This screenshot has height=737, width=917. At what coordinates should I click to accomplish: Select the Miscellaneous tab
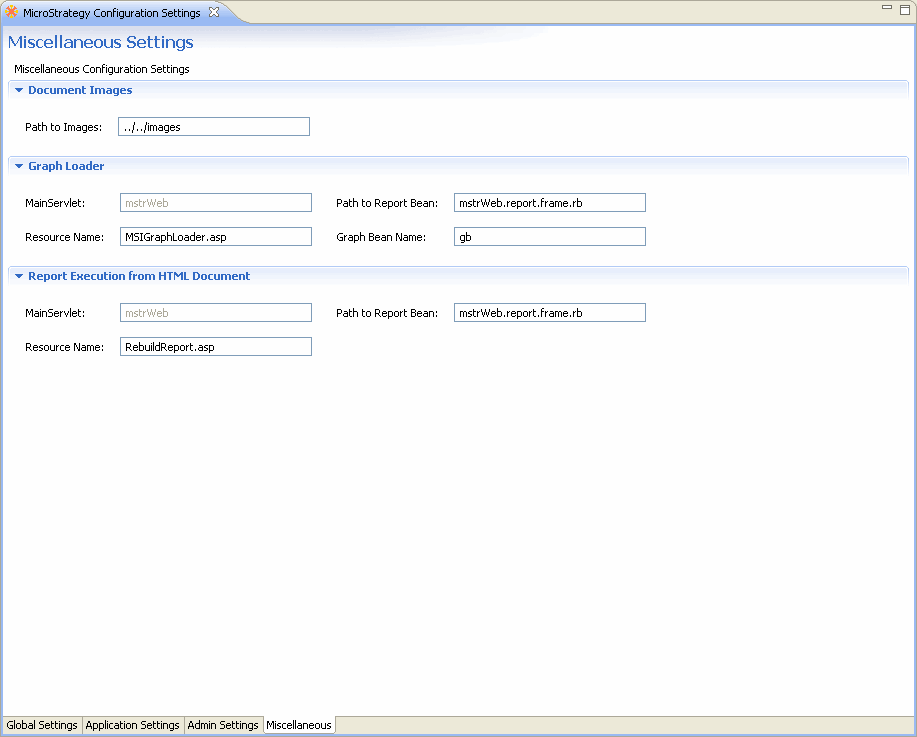point(299,725)
